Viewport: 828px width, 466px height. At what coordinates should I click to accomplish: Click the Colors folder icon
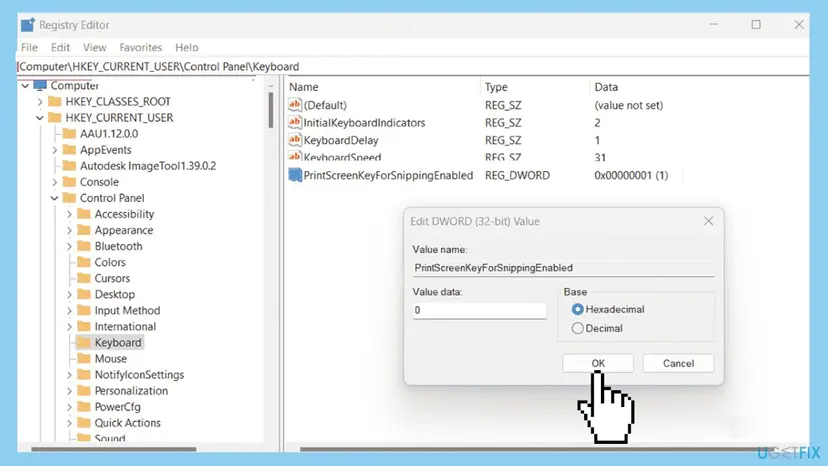84,262
